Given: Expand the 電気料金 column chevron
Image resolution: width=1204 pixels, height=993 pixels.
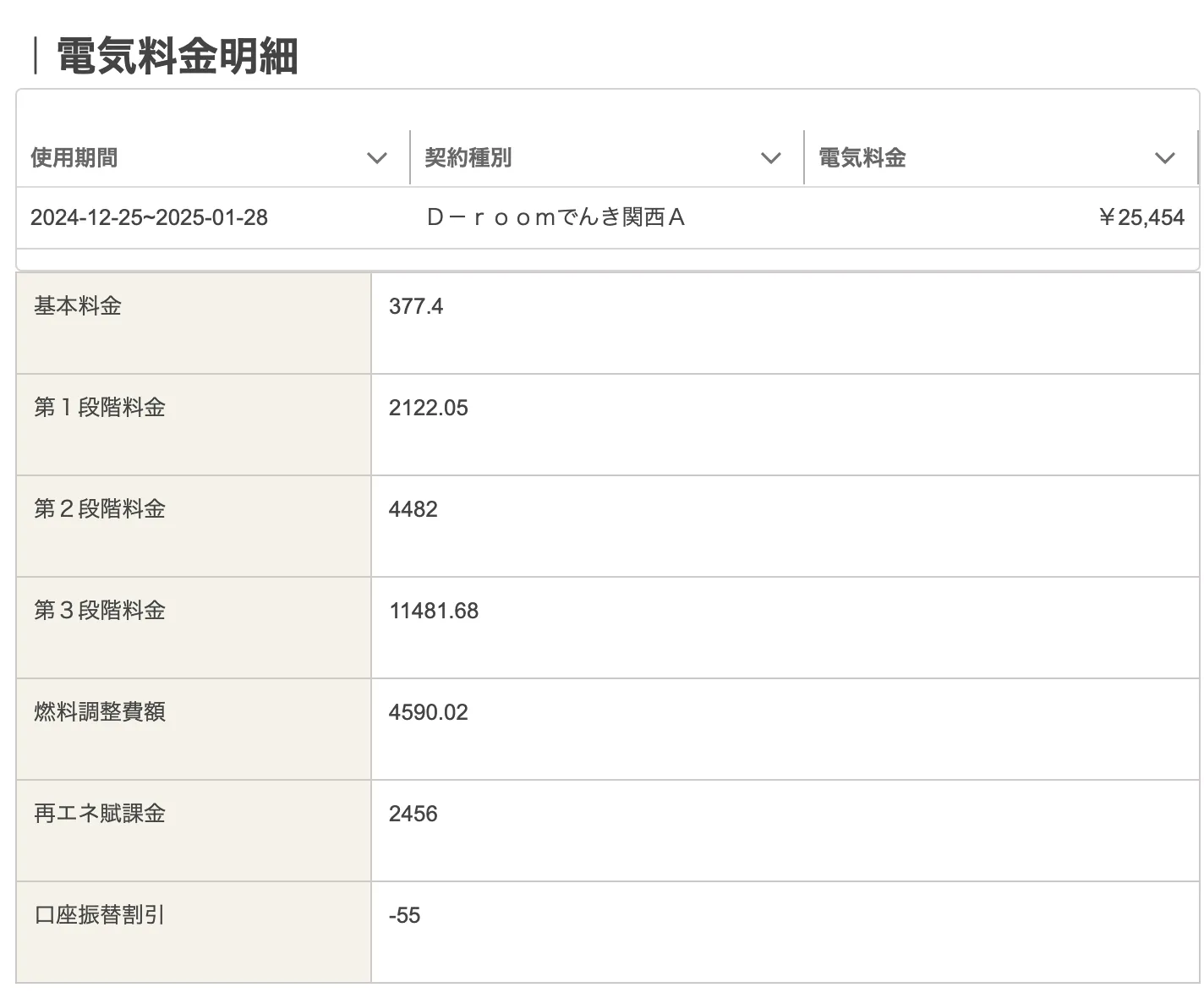Looking at the screenshot, I should 1165,158.
